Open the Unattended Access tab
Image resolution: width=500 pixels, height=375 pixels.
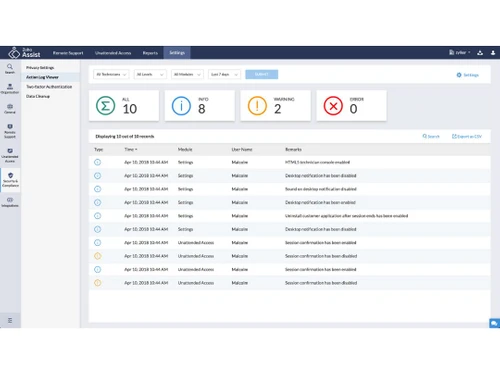pos(113,53)
